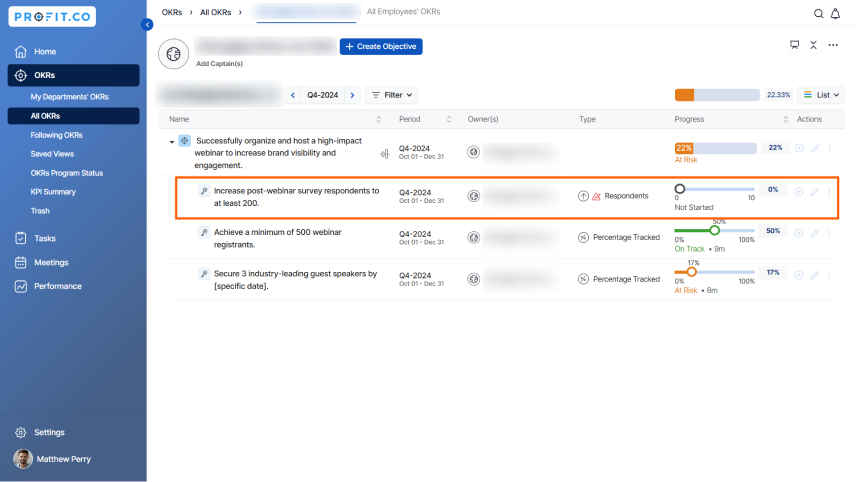Open the presentation view icon
The image size is (856, 482).
coord(794,45)
